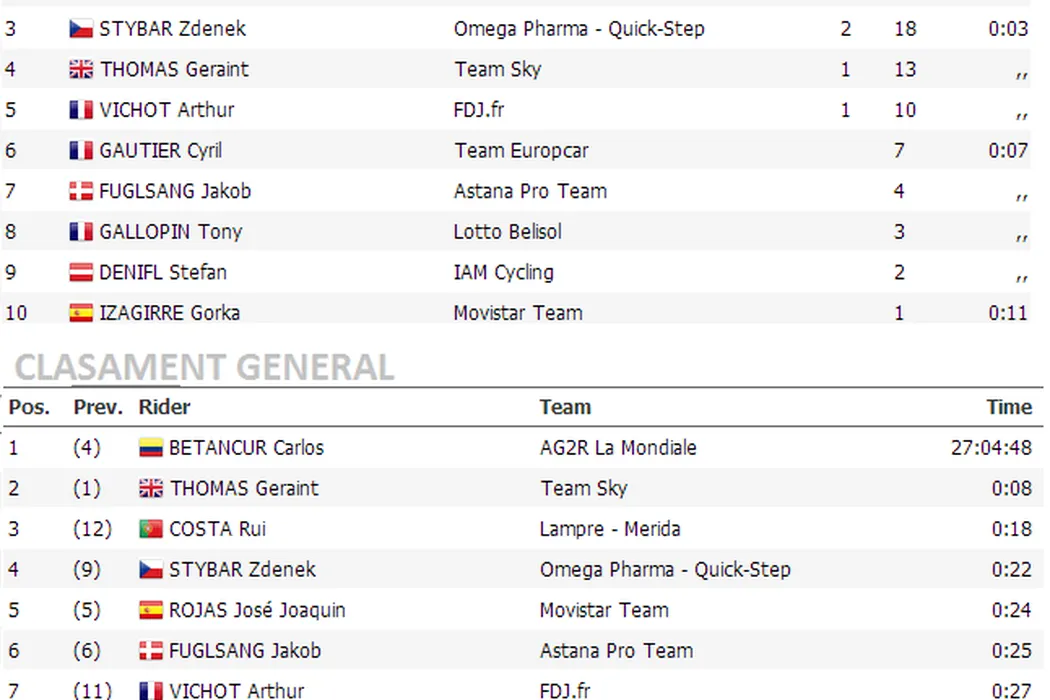Click the Time column header

coord(1008,407)
